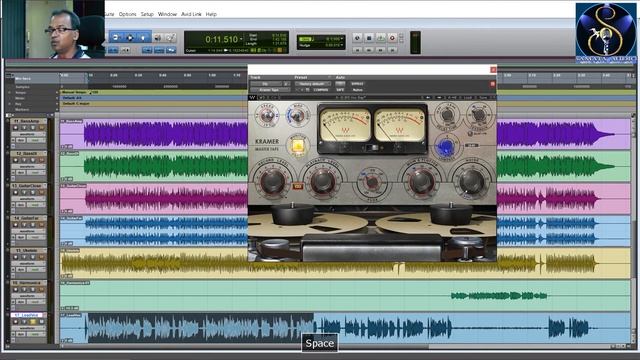Image resolution: width=640 pixels, height=360 pixels.
Task: Click the transport Stop button
Action: [369, 38]
